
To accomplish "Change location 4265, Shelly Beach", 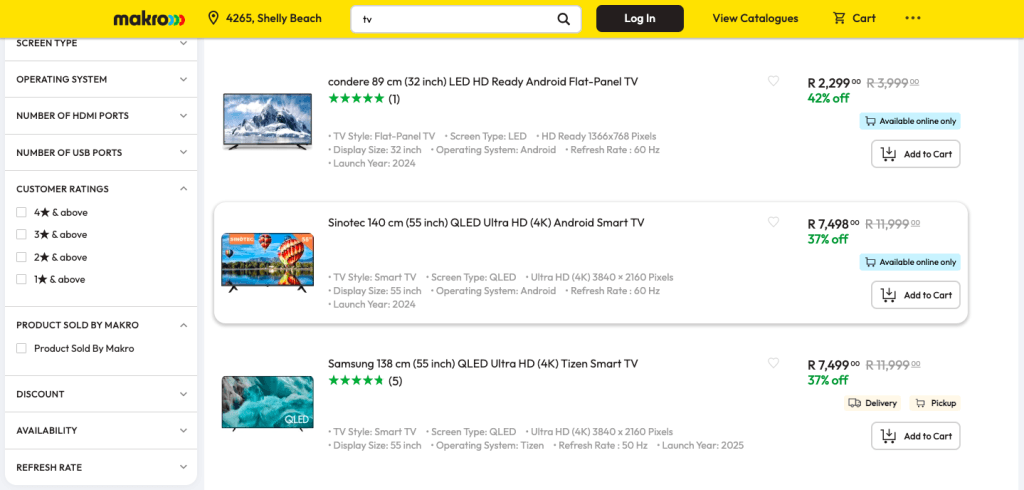I will (274, 18).
